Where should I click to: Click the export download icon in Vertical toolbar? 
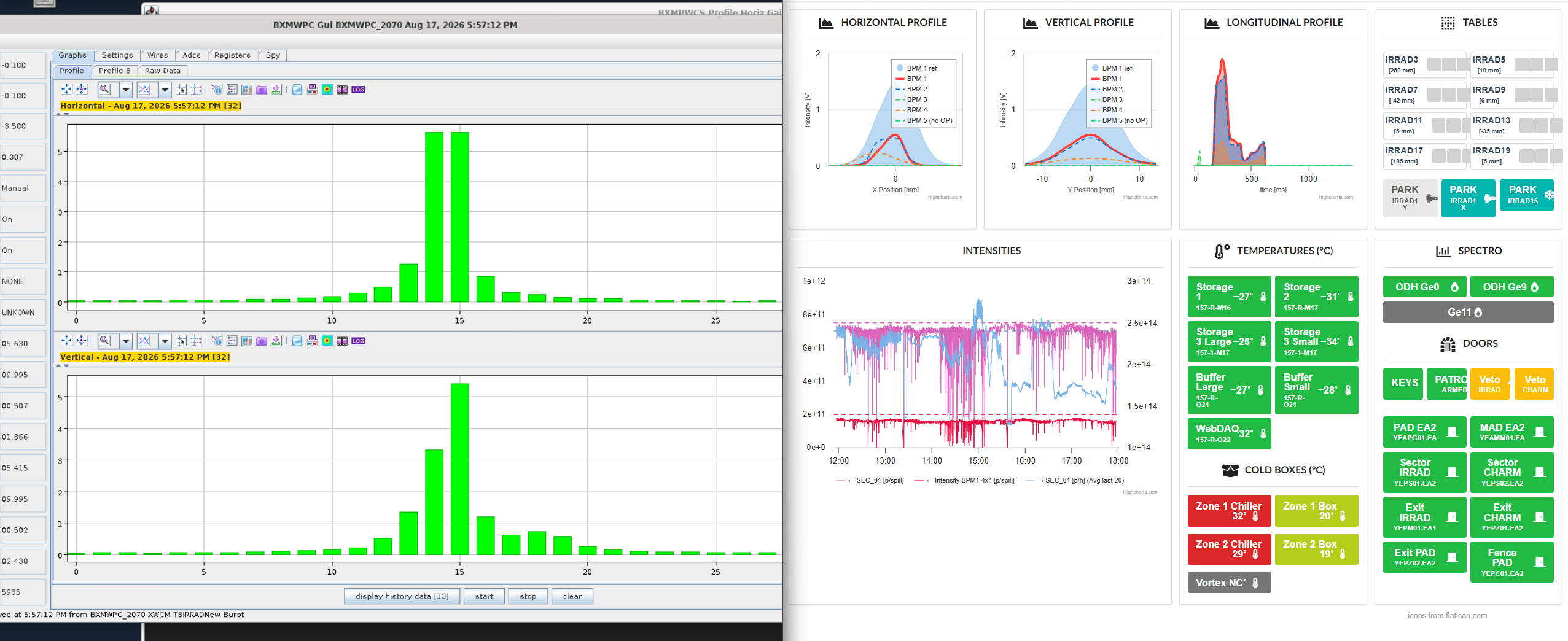coord(276,341)
